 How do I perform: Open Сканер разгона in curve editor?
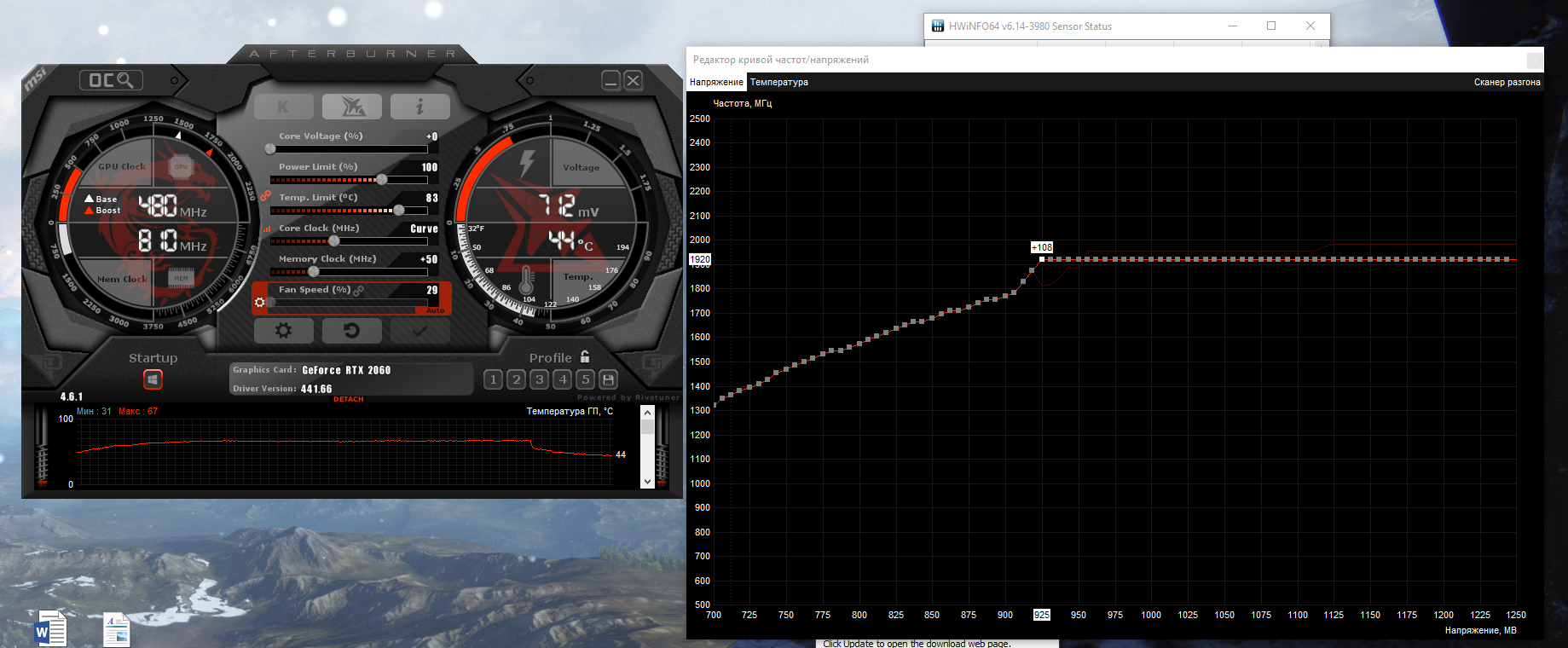pos(1507,82)
